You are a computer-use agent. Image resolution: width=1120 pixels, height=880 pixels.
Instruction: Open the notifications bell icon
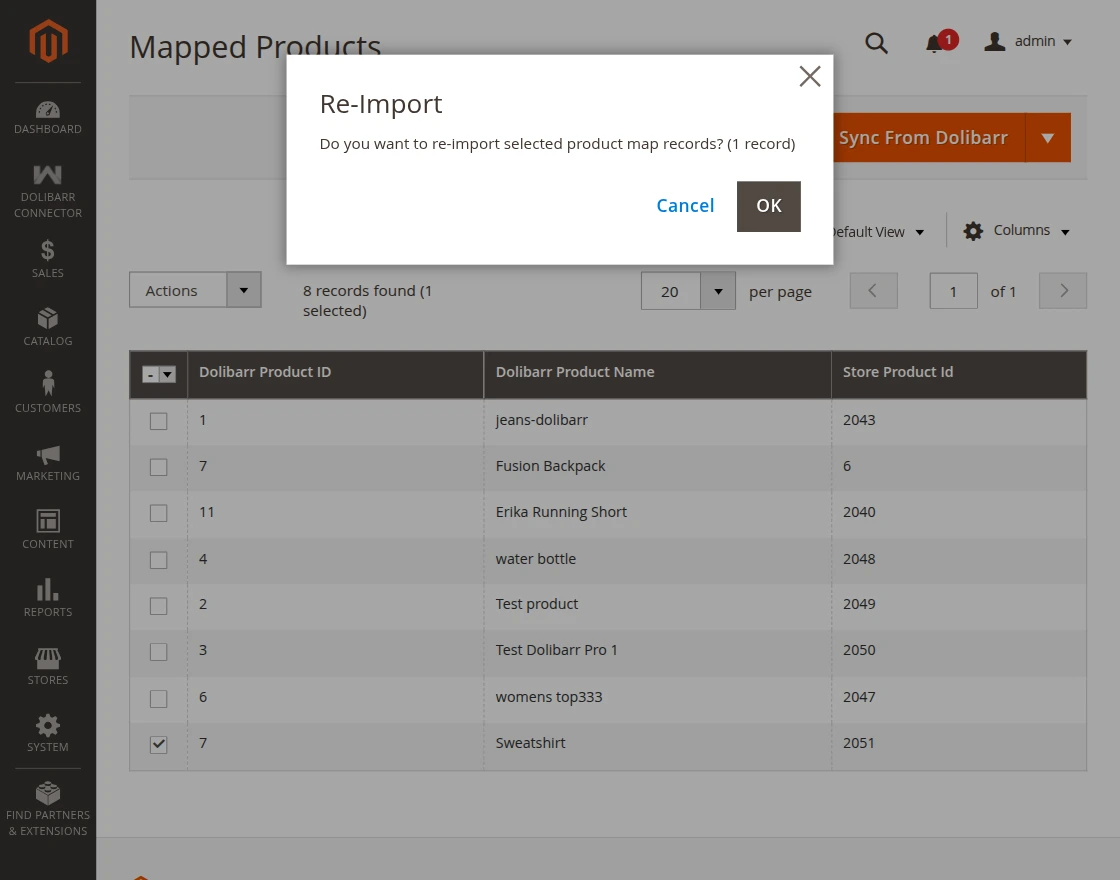pyautogui.click(x=934, y=43)
